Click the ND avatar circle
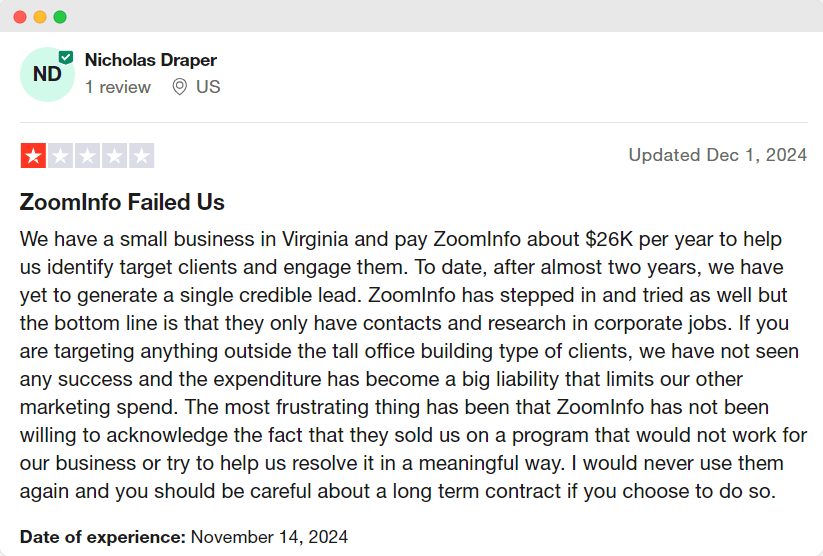 click(47, 75)
